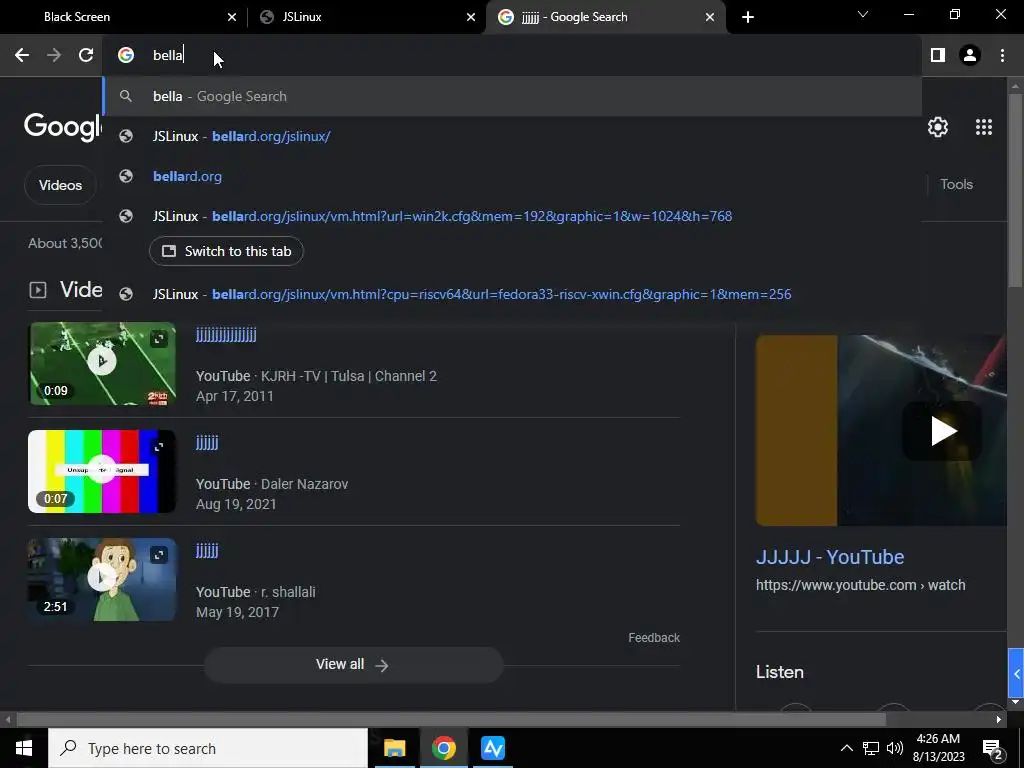Viewport: 1024px width, 768px height.
Task: Play the JJJJJ YouTube panel video
Action: point(942,431)
